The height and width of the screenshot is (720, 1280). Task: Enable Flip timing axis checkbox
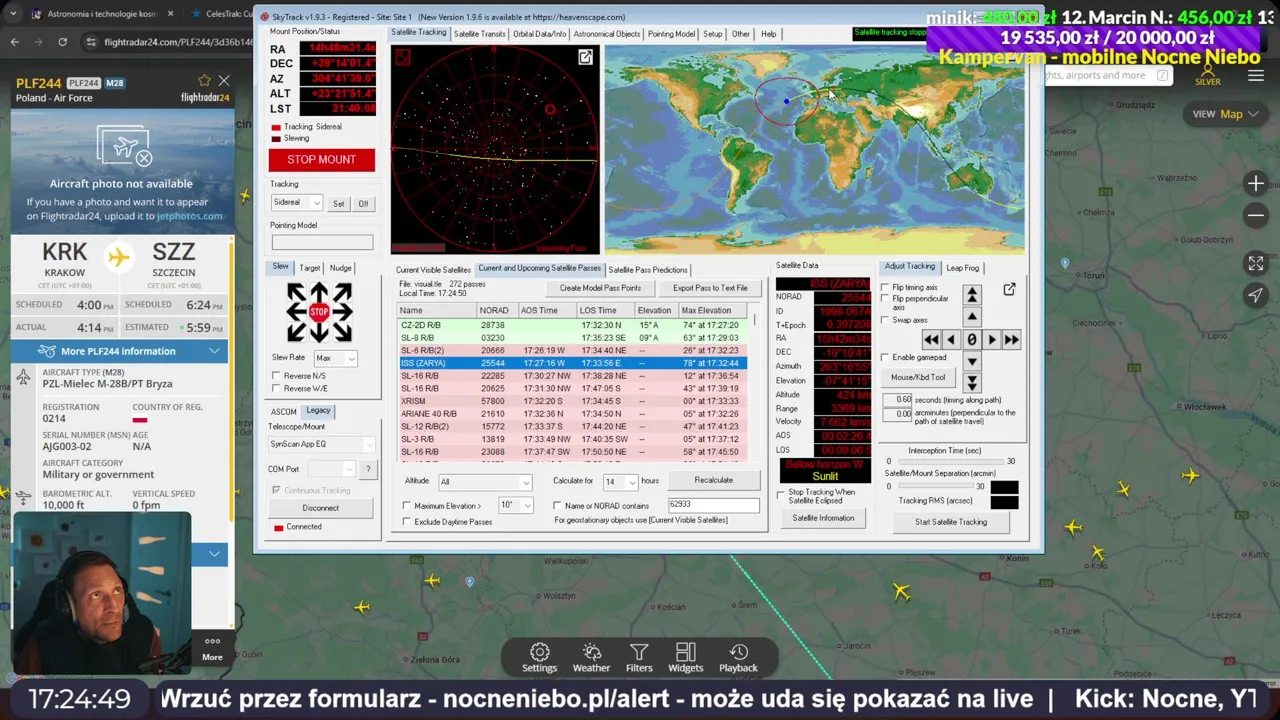(885, 288)
